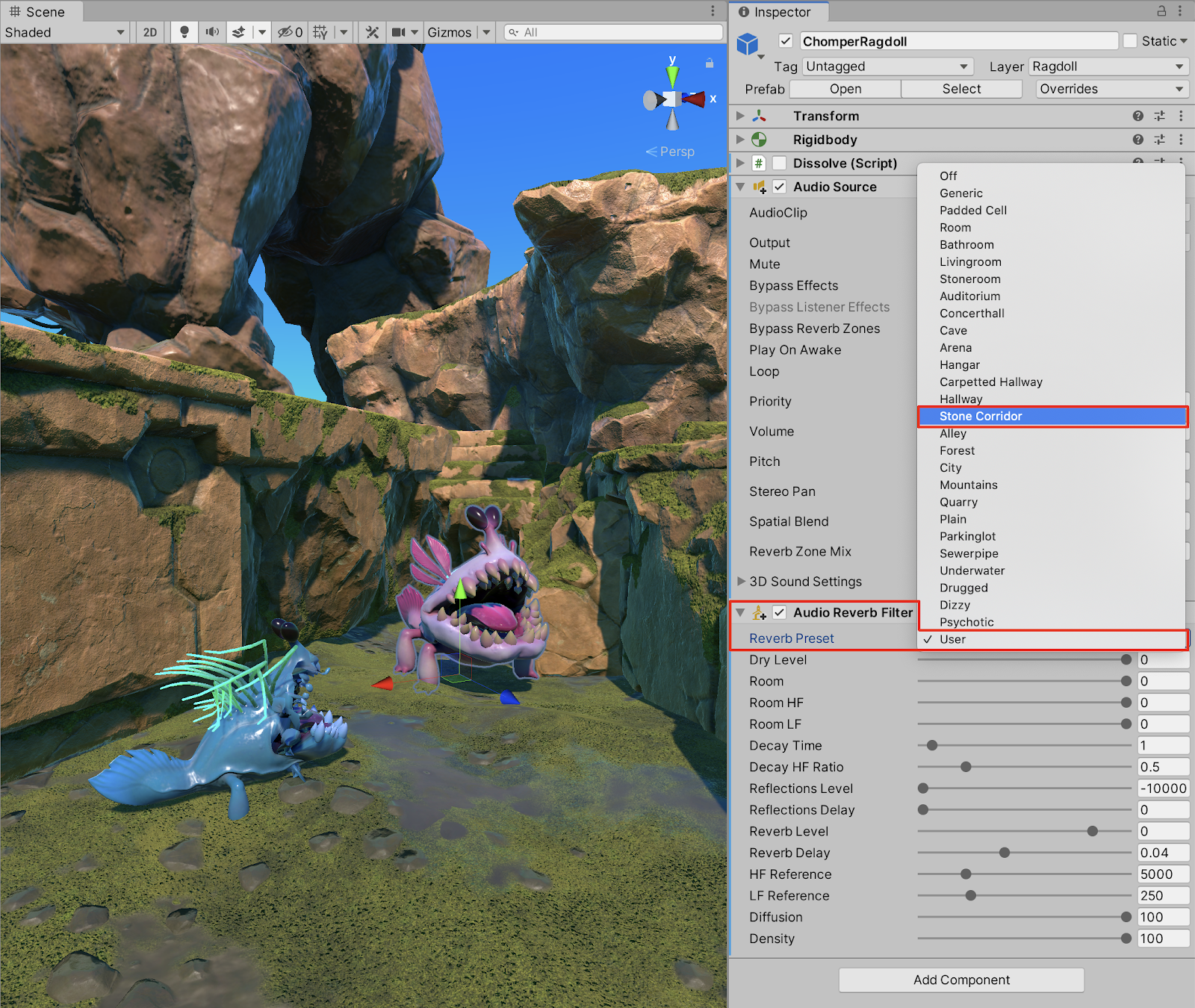Click the Decay HF Ratio slider handle
The width and height of the screenshot is (1195, 1008).
(966, 767)
